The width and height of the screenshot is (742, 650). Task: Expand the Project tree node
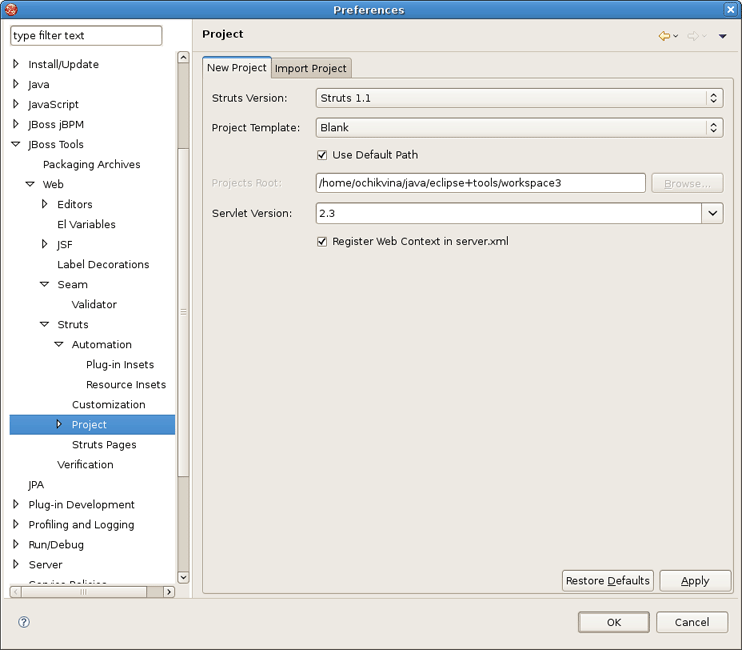click(59, 424)
